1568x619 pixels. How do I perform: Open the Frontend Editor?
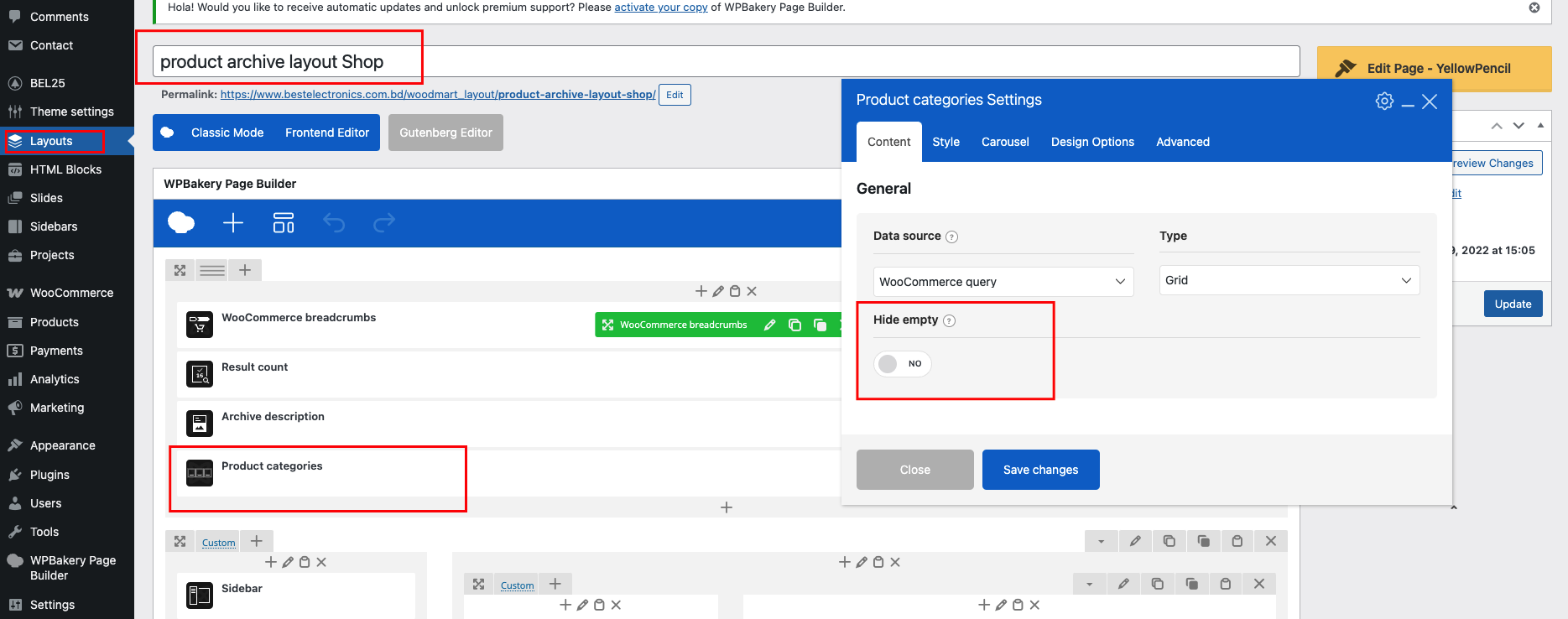(x=327, y=133)
